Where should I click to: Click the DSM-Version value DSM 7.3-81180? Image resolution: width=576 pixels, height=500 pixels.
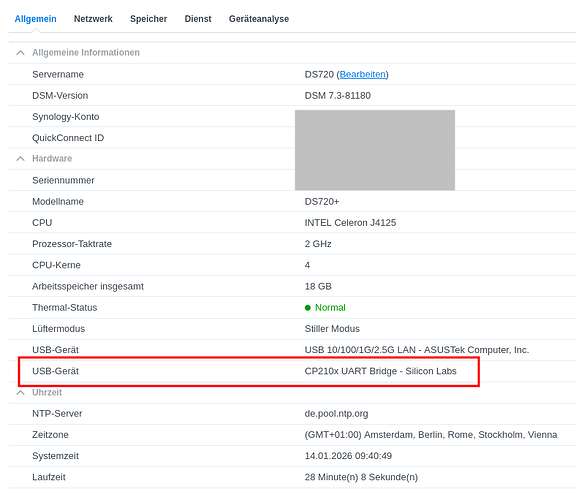338,96
